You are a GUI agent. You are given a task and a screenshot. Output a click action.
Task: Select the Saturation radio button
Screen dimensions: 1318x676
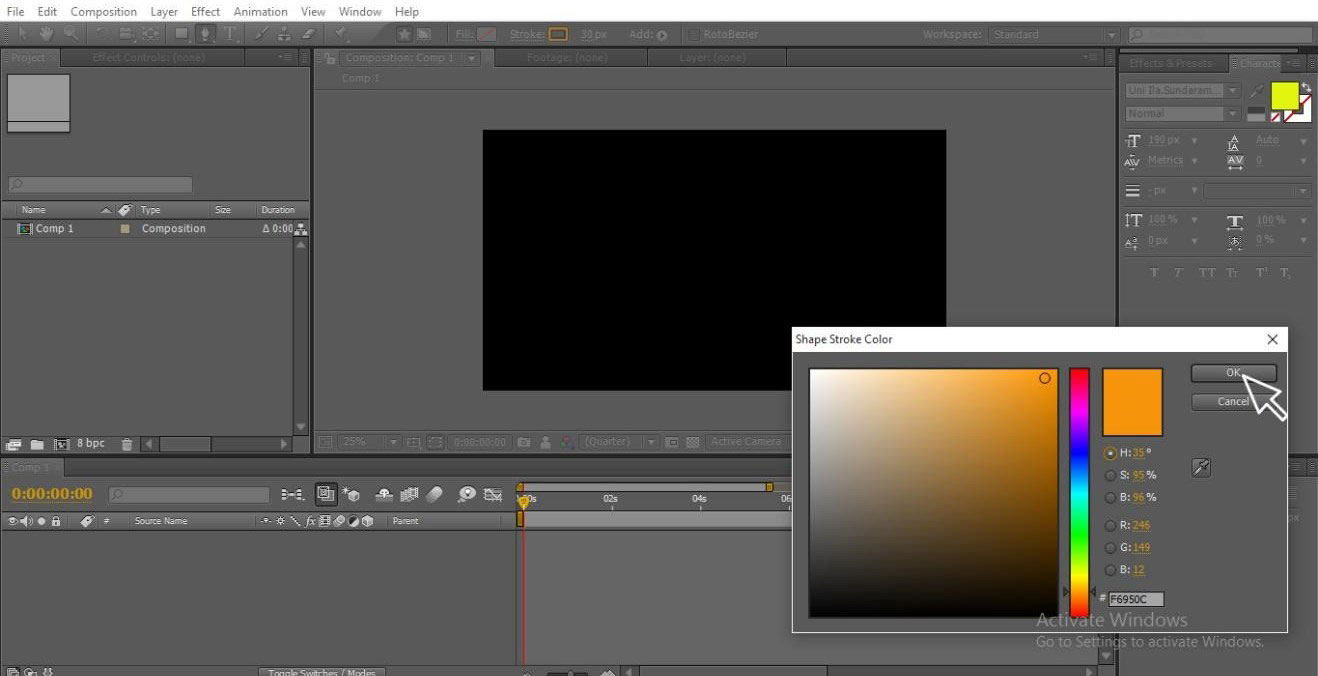pos(1110,475)
